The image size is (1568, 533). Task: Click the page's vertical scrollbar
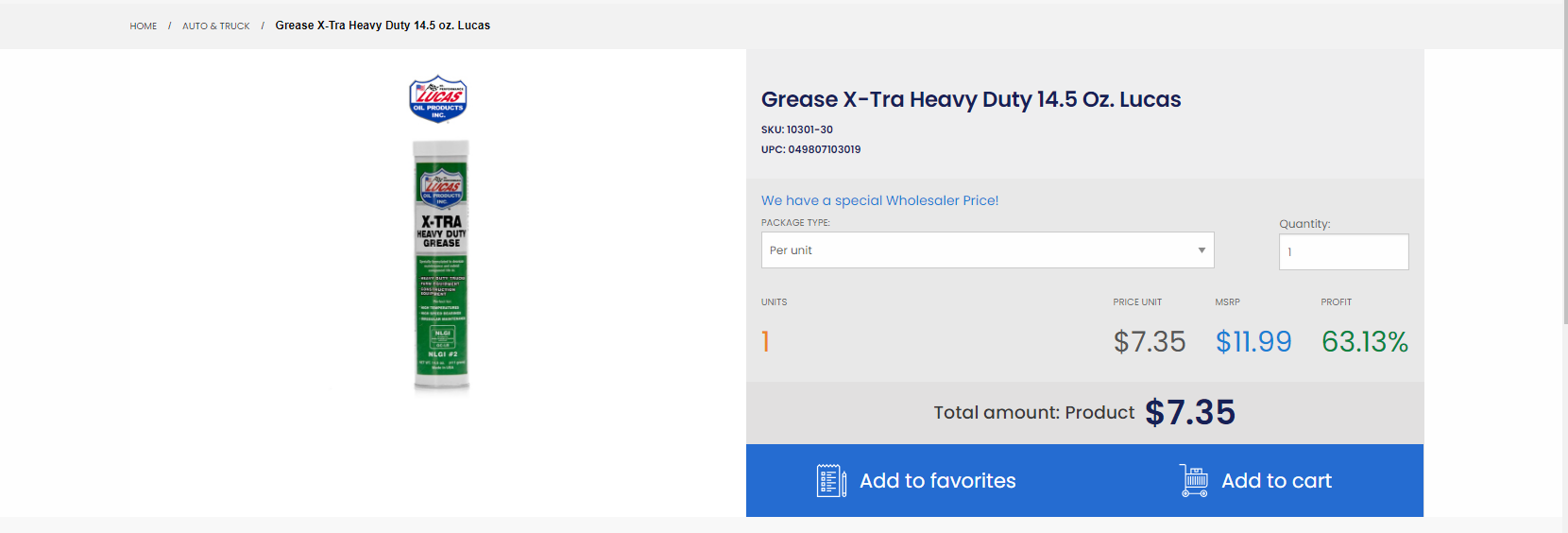coord(1565,163)
